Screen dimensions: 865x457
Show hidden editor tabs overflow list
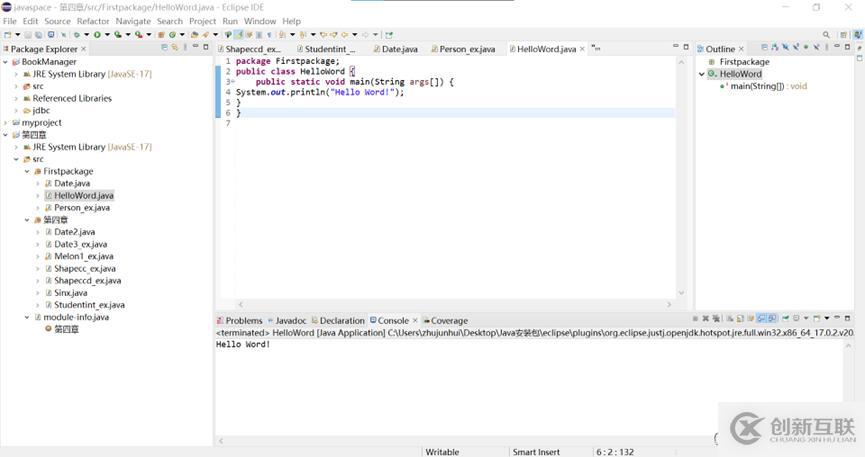click(x=596, y=48)
